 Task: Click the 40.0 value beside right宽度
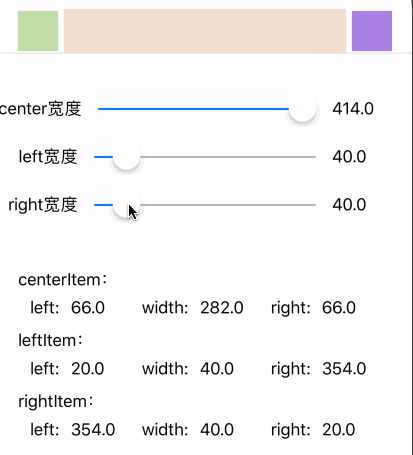[349, 205]
